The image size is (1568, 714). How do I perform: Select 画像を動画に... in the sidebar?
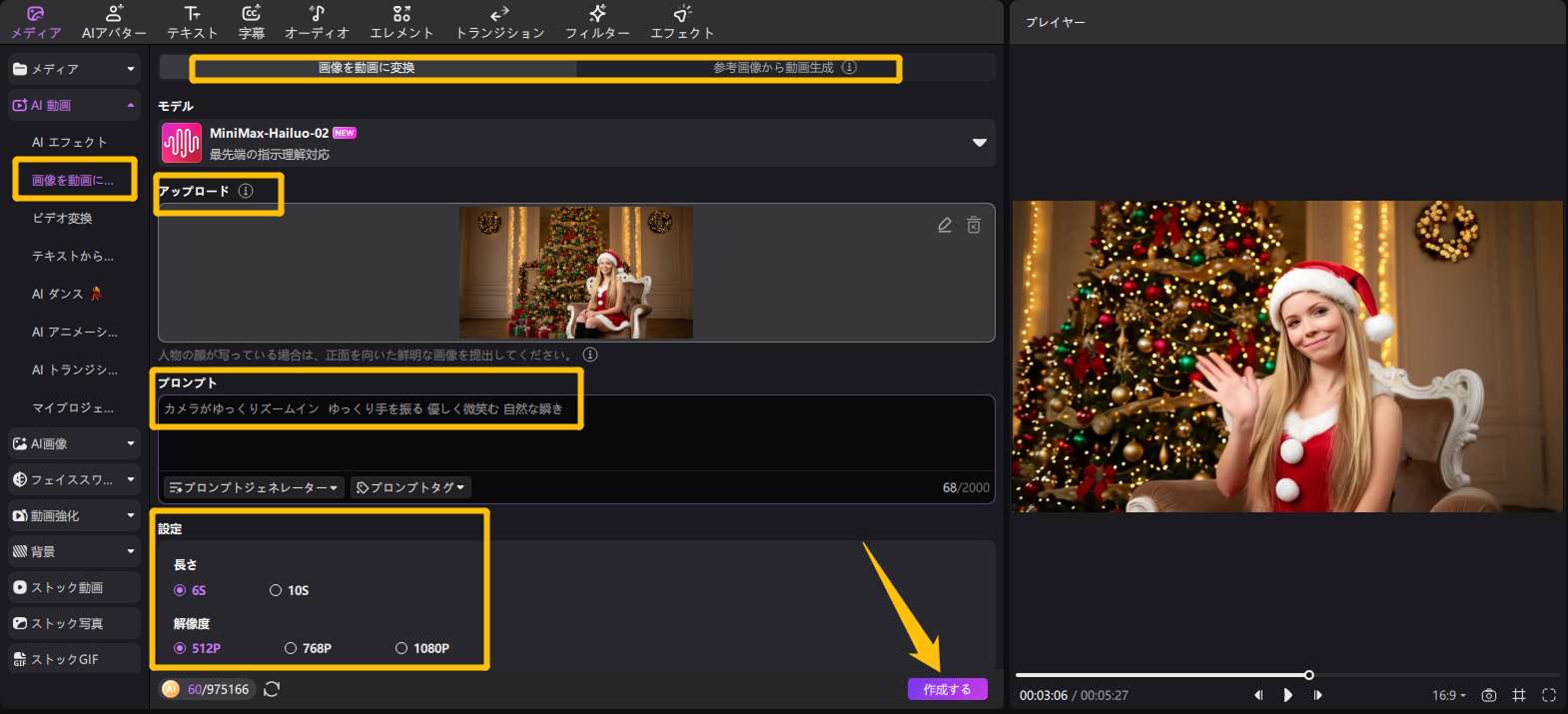pyautogui.click(x=73, y=180)
